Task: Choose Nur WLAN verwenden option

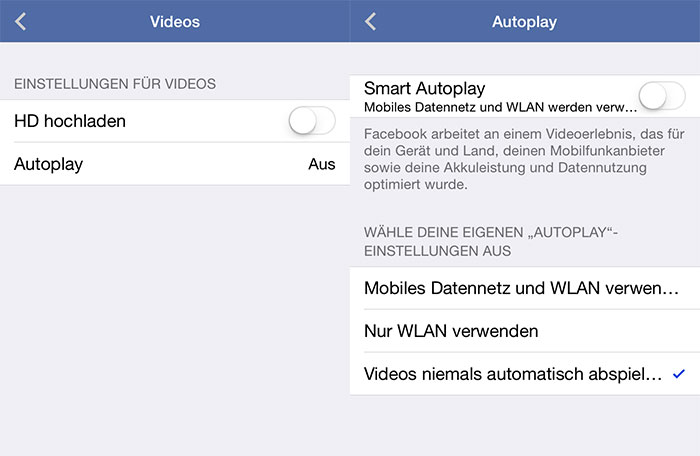Action: click(x=525, y=331)
